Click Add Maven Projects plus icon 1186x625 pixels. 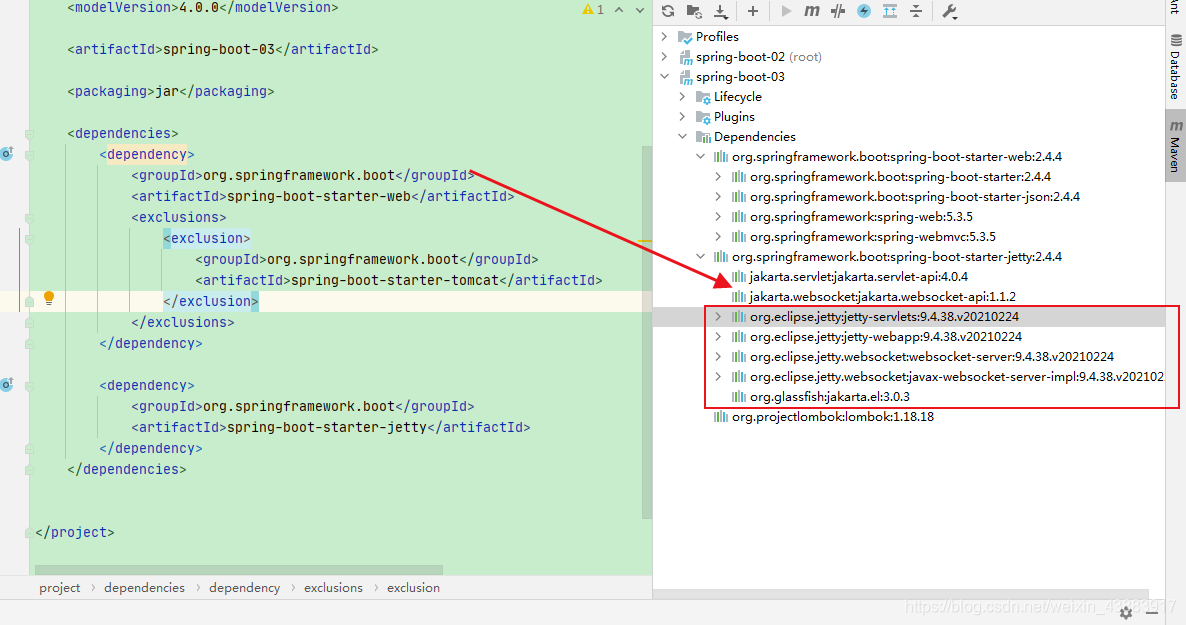753,11
